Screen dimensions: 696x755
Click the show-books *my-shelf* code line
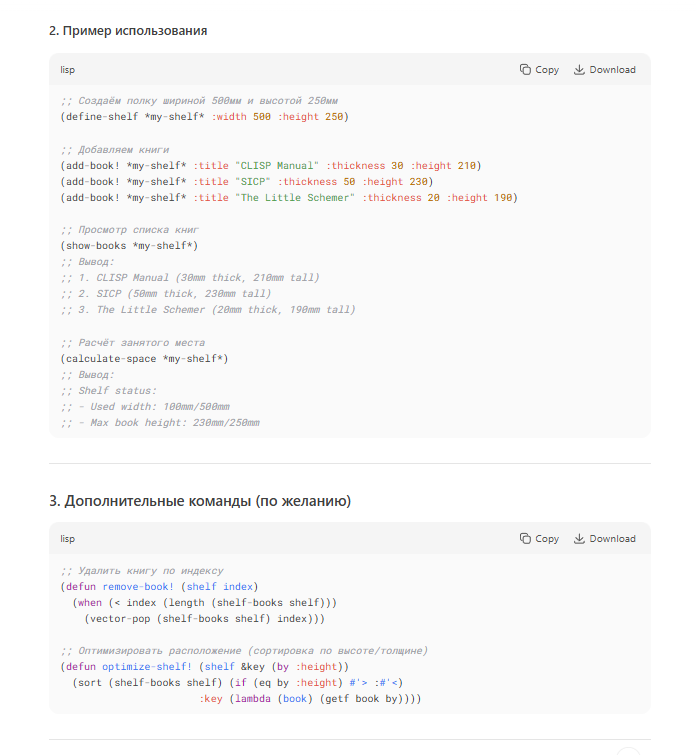point(129,245)
